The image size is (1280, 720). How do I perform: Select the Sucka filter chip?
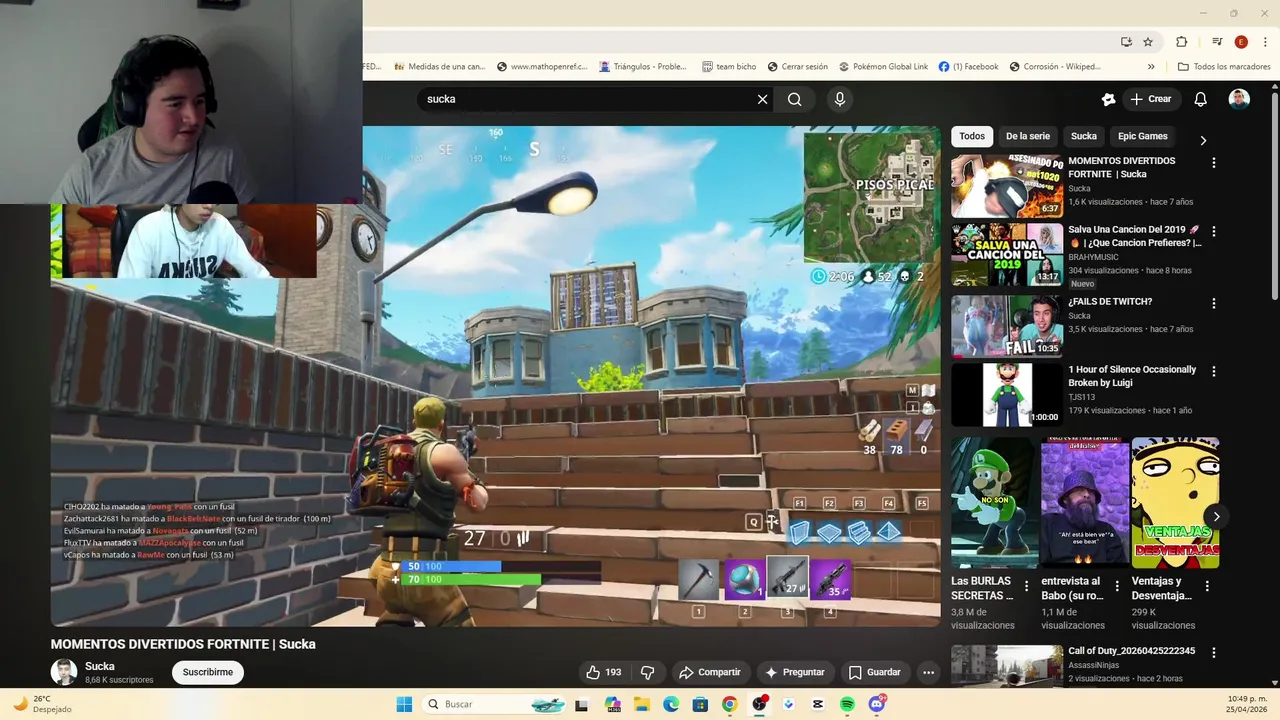pos(1084,136)
